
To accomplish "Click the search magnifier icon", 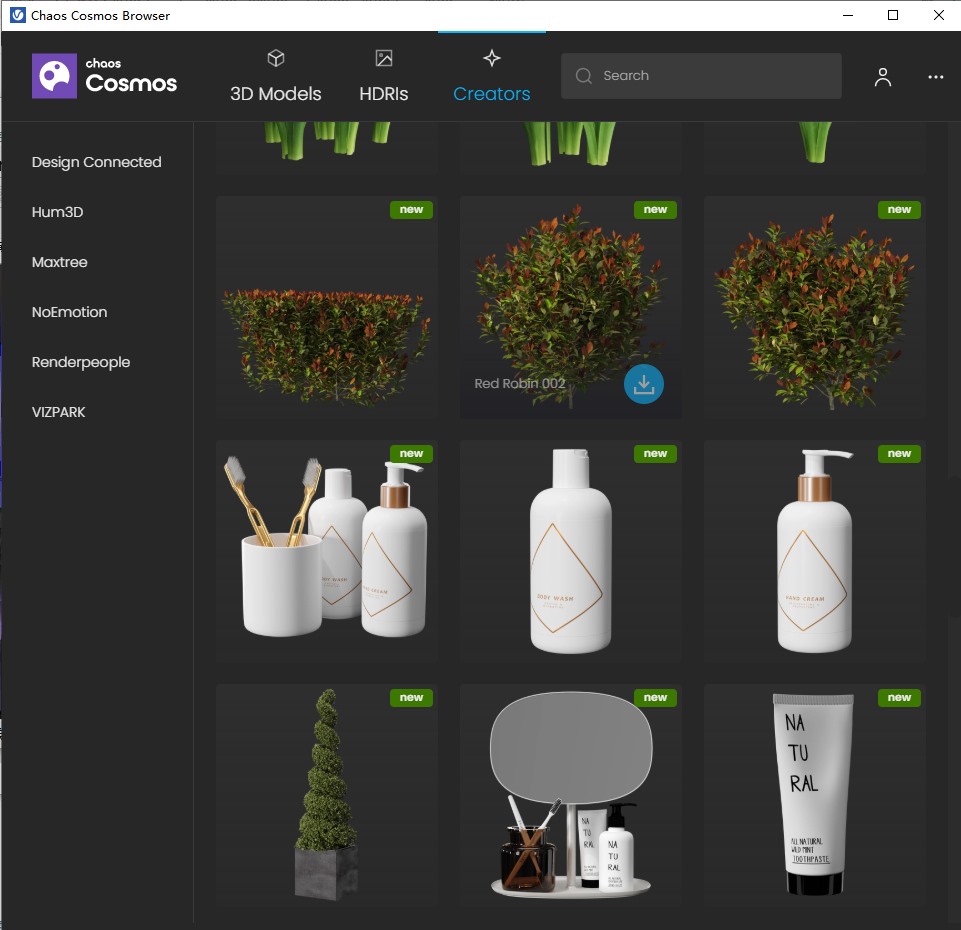I will point(583,75).
